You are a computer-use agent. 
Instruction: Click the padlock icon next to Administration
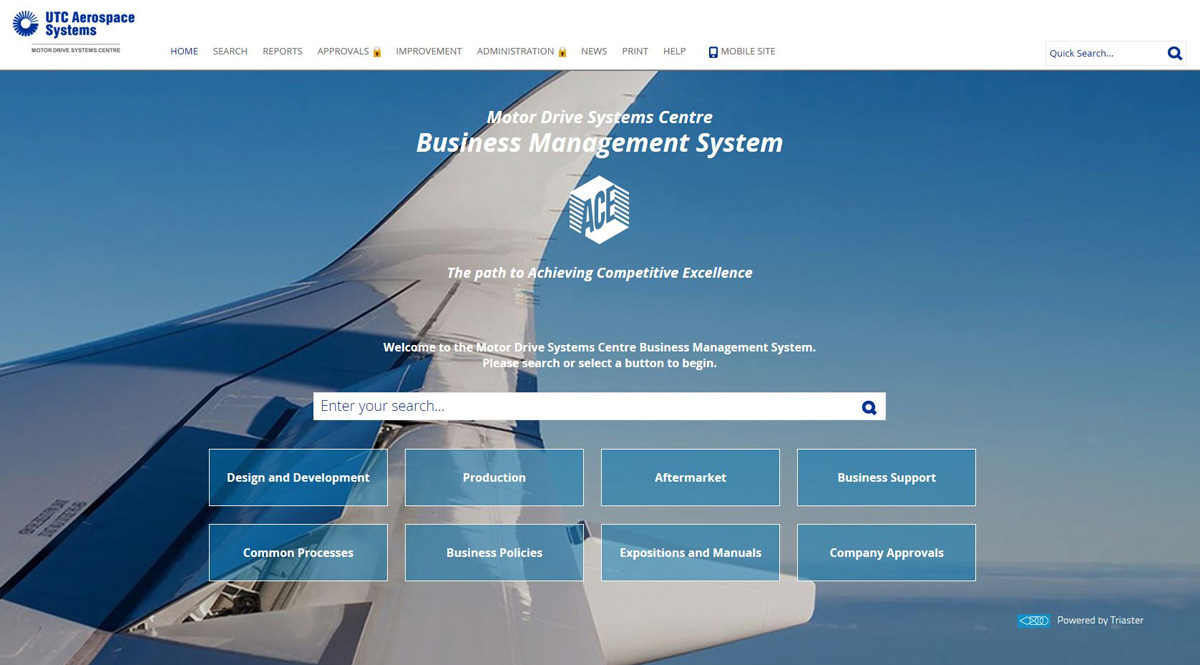pos(562,52)
